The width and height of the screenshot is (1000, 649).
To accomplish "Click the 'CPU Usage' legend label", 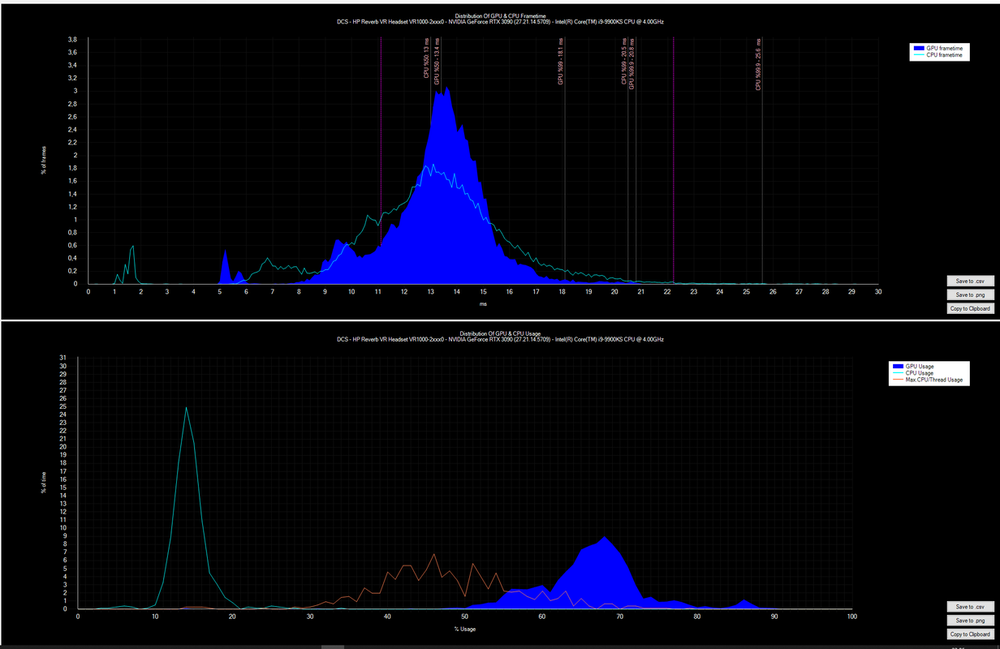I will (x=920, y=373).
